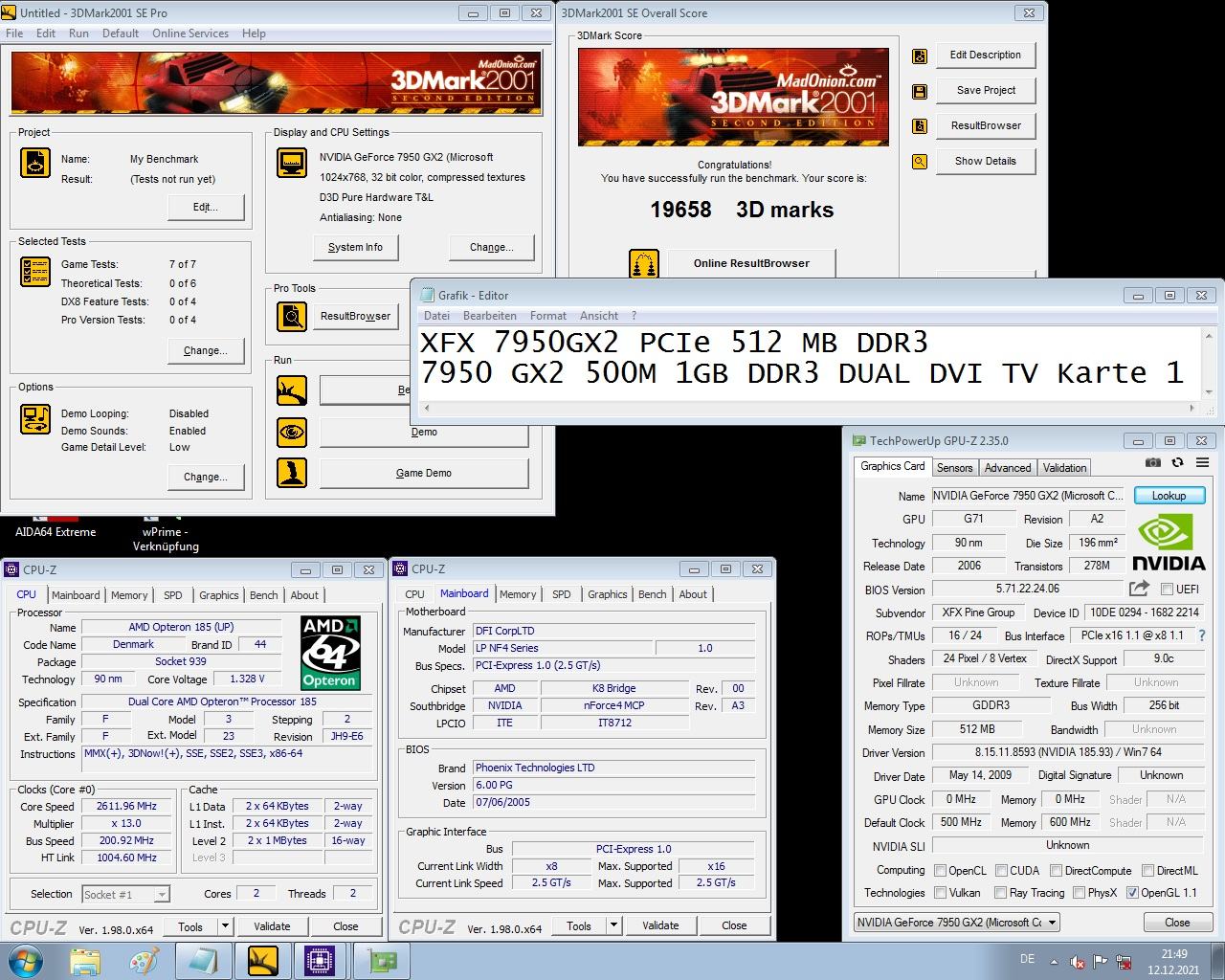
Task: Toggle the Vulkan checkbox
Action: (x=941, y=893)
